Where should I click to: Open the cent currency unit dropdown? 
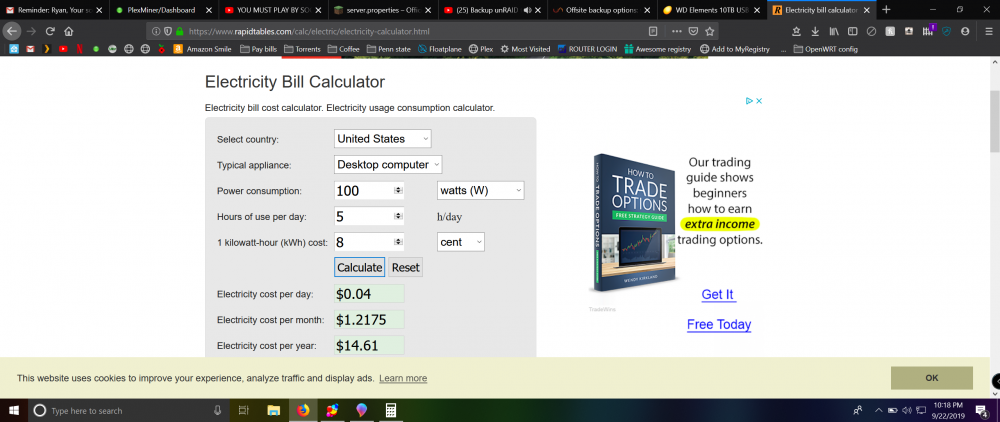[460, 242]
